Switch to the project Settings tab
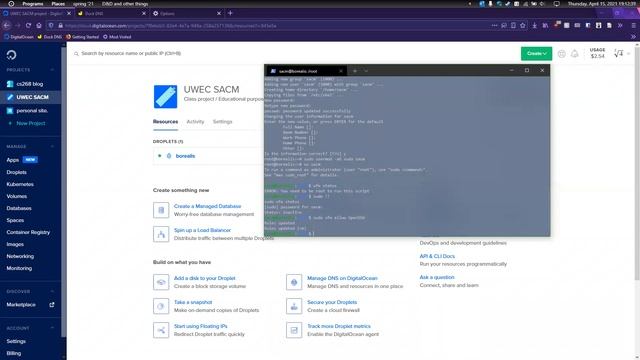640x360 pixels. click(x=222, y=122)
